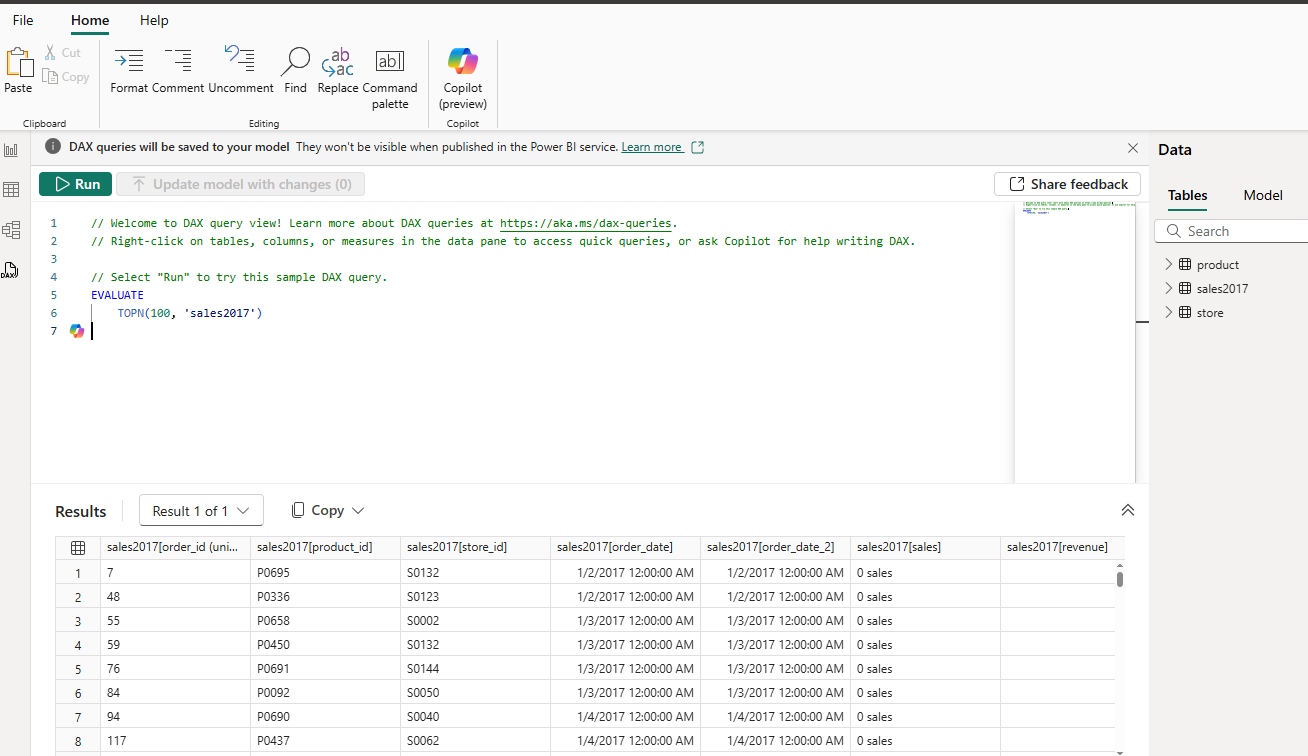Image resolution: width=1308 pixels, height=756 pixels.
Task: Click inline Copilot icon on line 7
Action: (77, 331)
